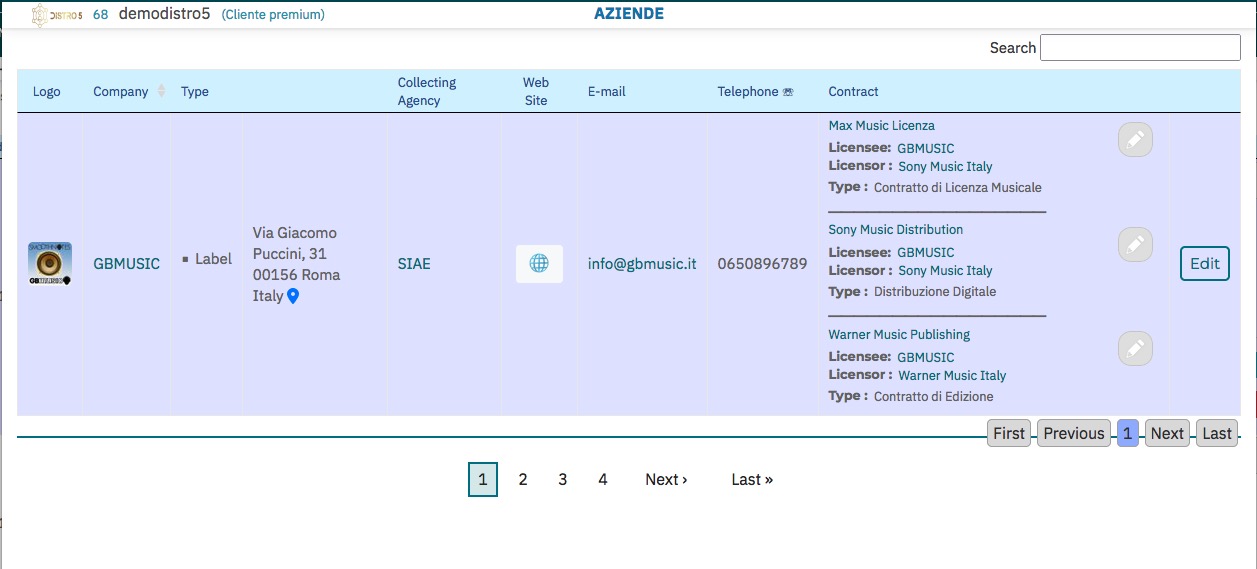Open the GBMUSIC company logo thumbnail
The image size is (1257, 569).
(49, 264)
